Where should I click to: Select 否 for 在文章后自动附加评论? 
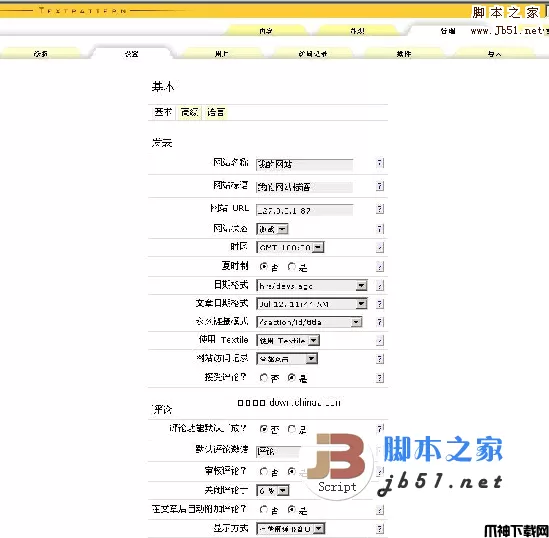[264, 510]
